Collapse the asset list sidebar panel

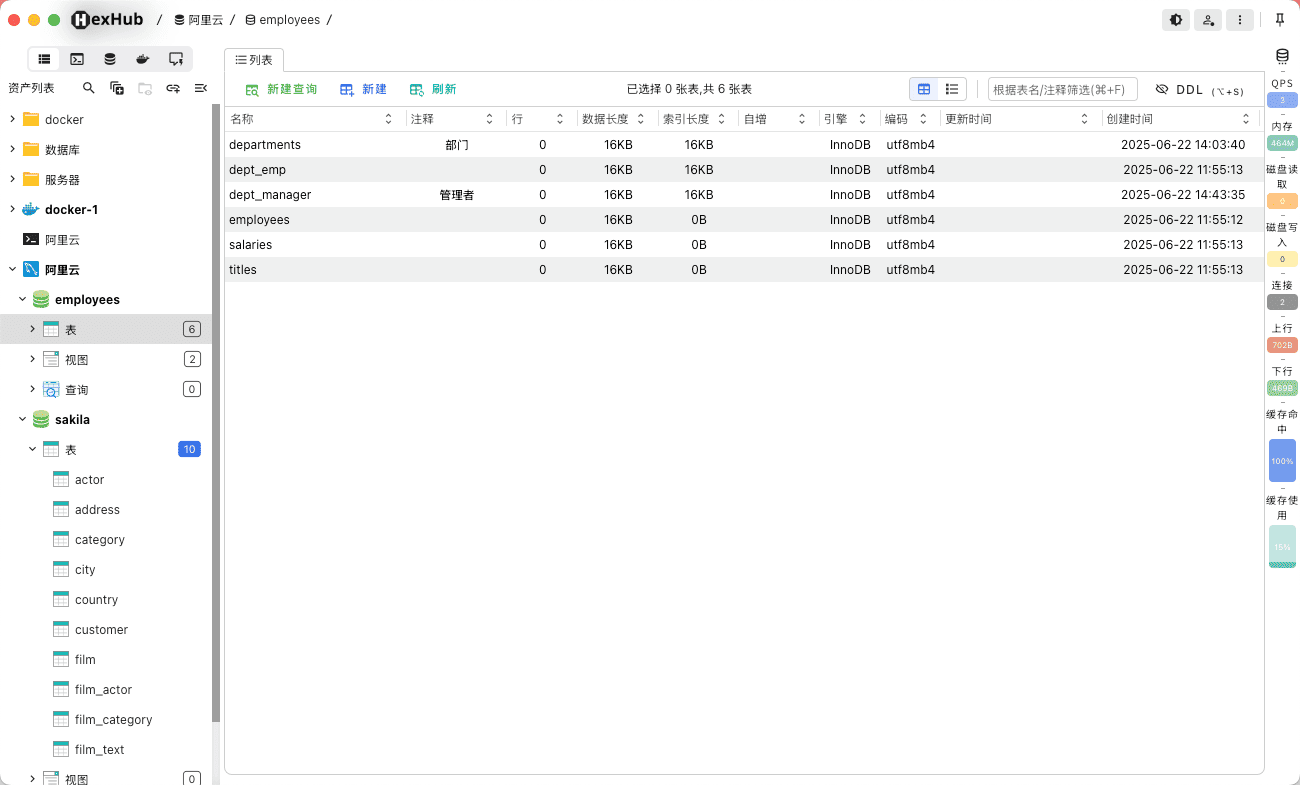click(x=201, y=88)
